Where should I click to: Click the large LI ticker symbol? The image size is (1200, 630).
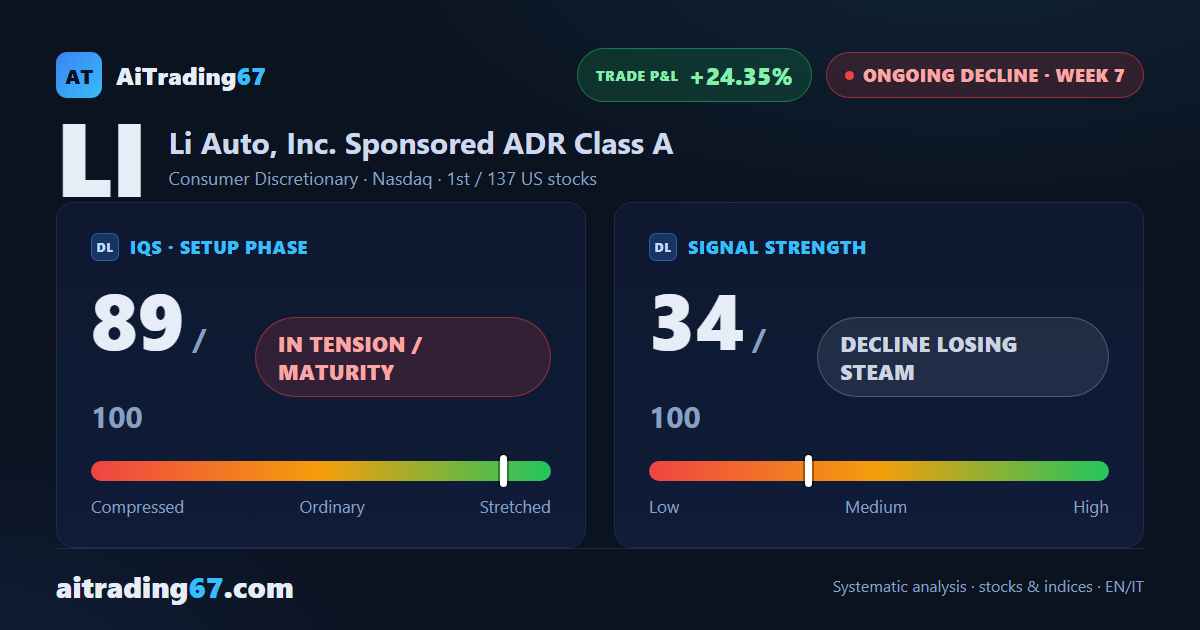click(x=102, y=162)
